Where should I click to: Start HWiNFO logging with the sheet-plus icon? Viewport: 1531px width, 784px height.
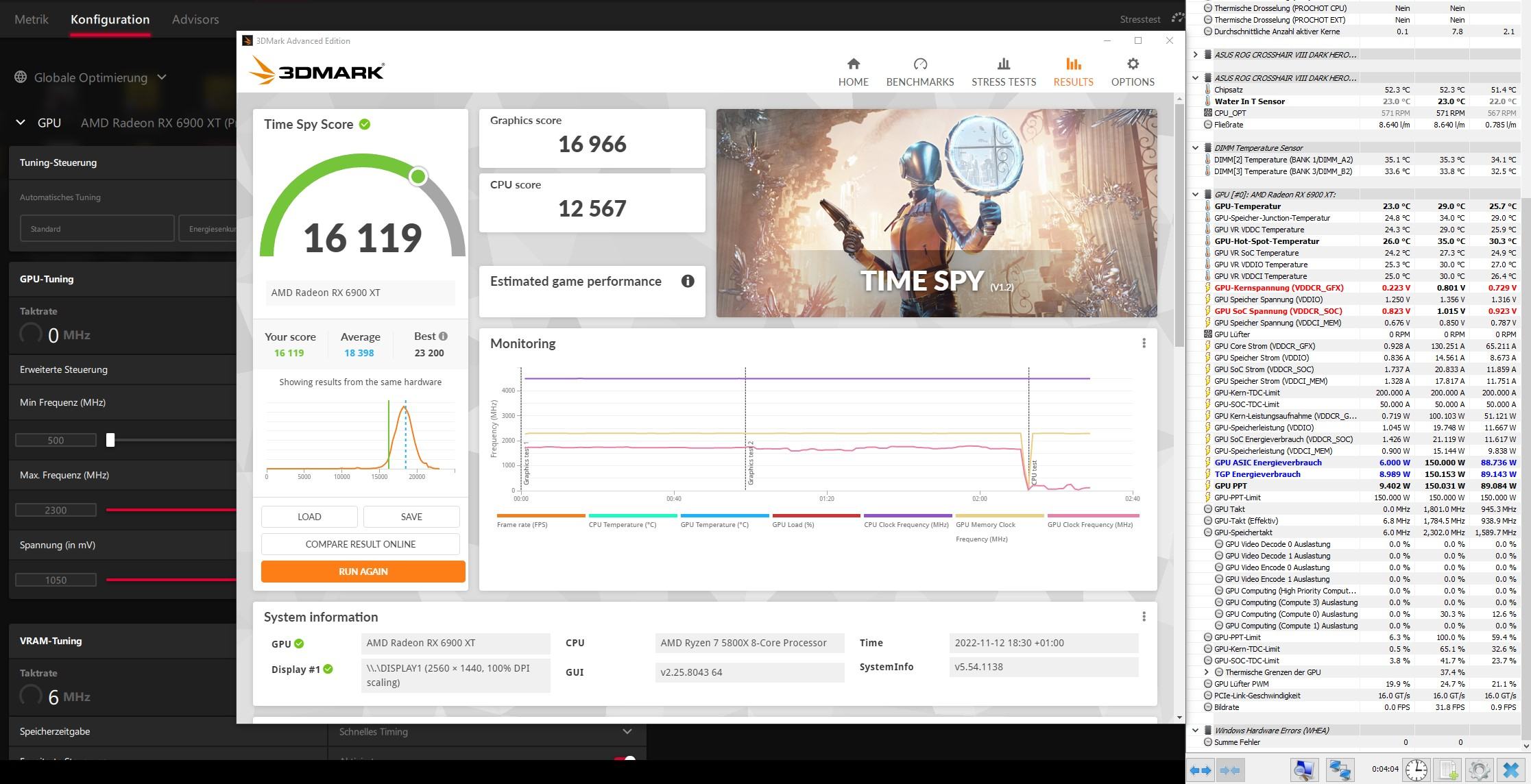point(1448,770)
